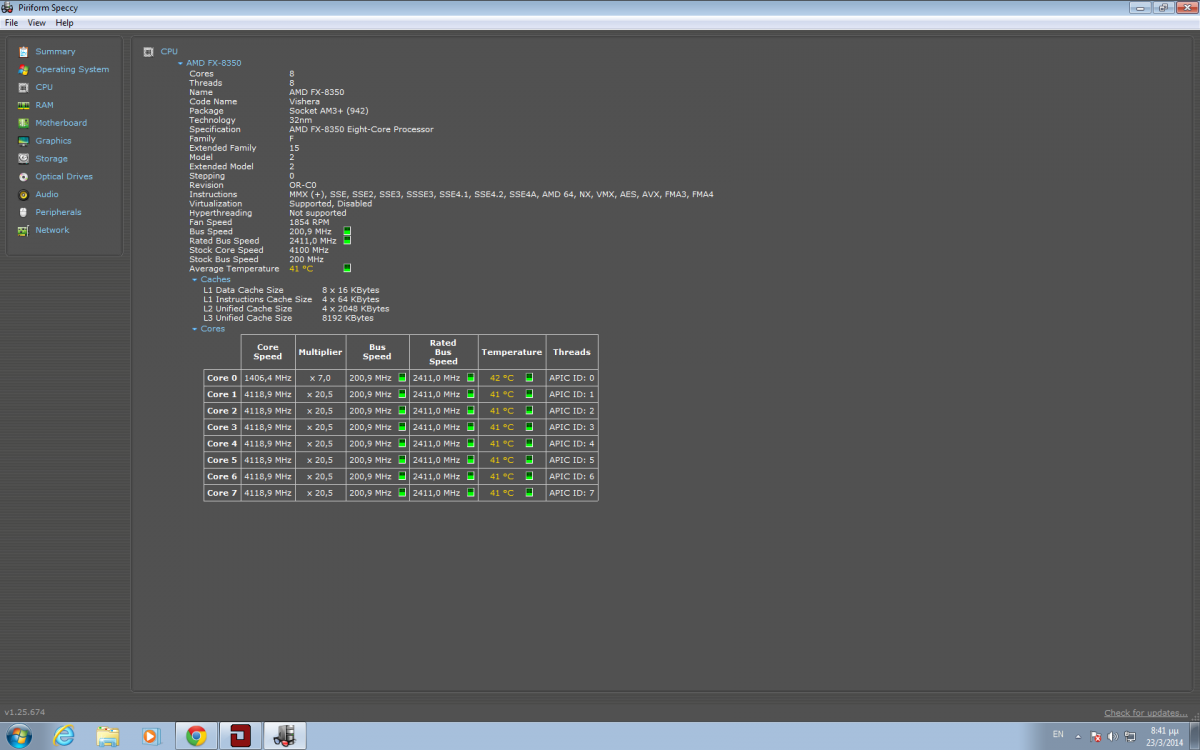The height and width of the screenshot is (750, 1200).
Task: Toggle Core 5 bus speed green indicator
Action: click(x=402, y=460)
